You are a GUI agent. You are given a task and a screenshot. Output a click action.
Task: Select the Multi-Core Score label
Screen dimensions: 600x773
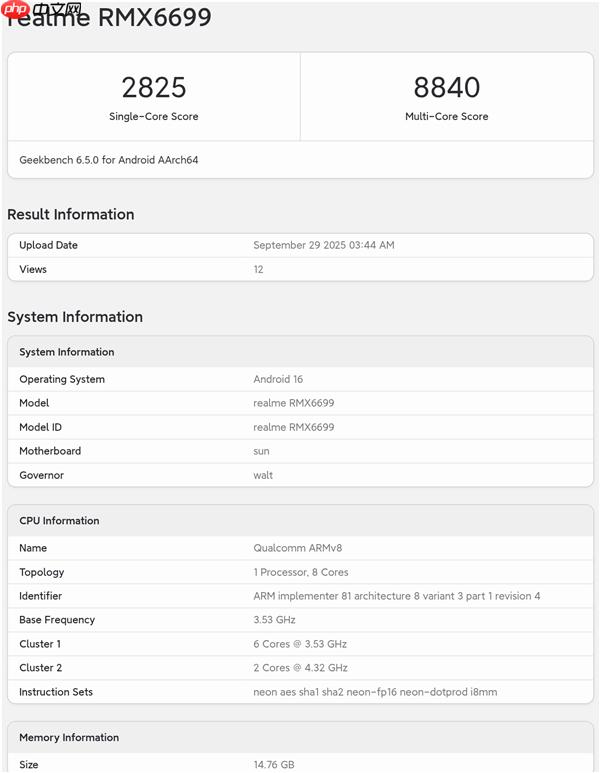[x=447, y=117]
